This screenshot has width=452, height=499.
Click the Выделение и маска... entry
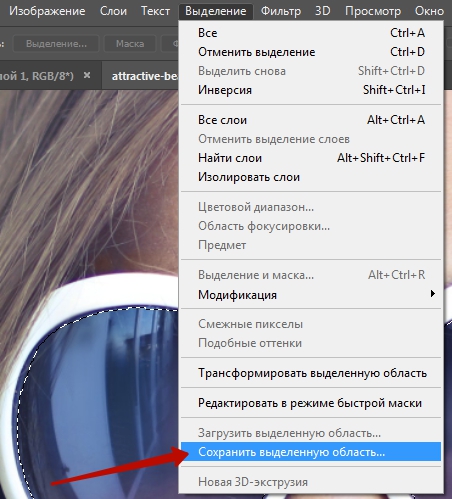(x=311, y=275)
